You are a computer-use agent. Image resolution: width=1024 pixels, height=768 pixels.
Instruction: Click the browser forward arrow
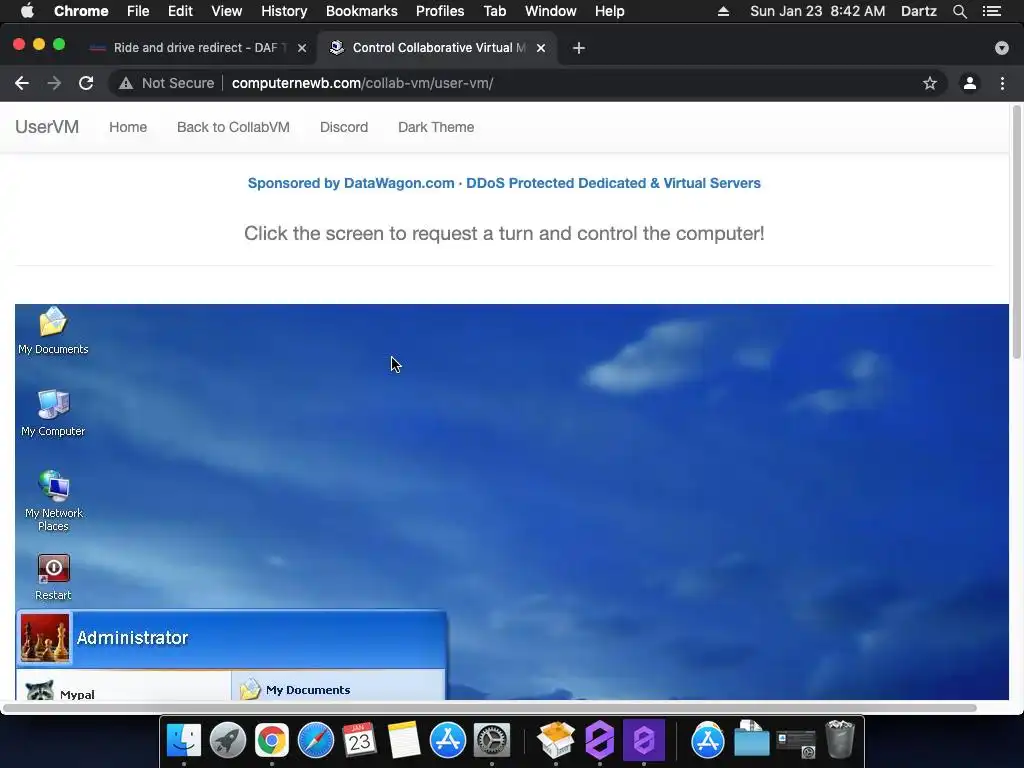point(54,83)
